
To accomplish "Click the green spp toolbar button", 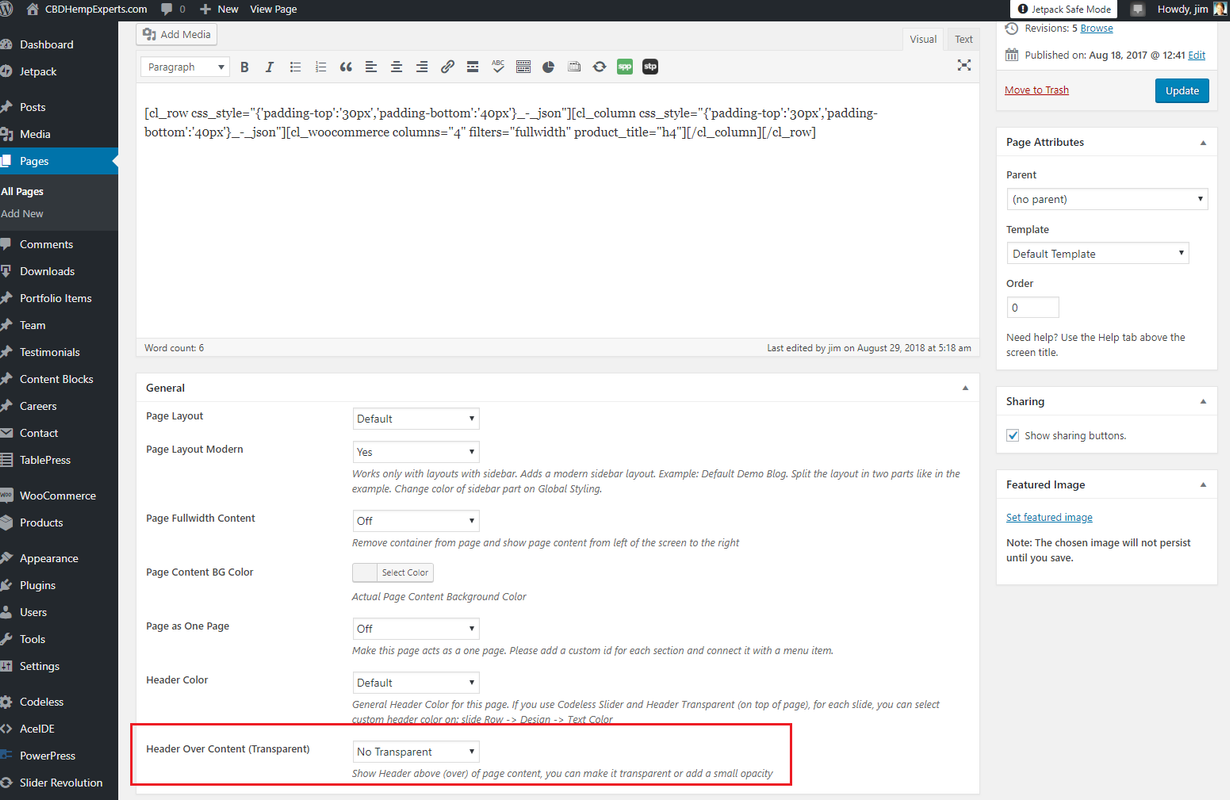I will pos(625,67).
